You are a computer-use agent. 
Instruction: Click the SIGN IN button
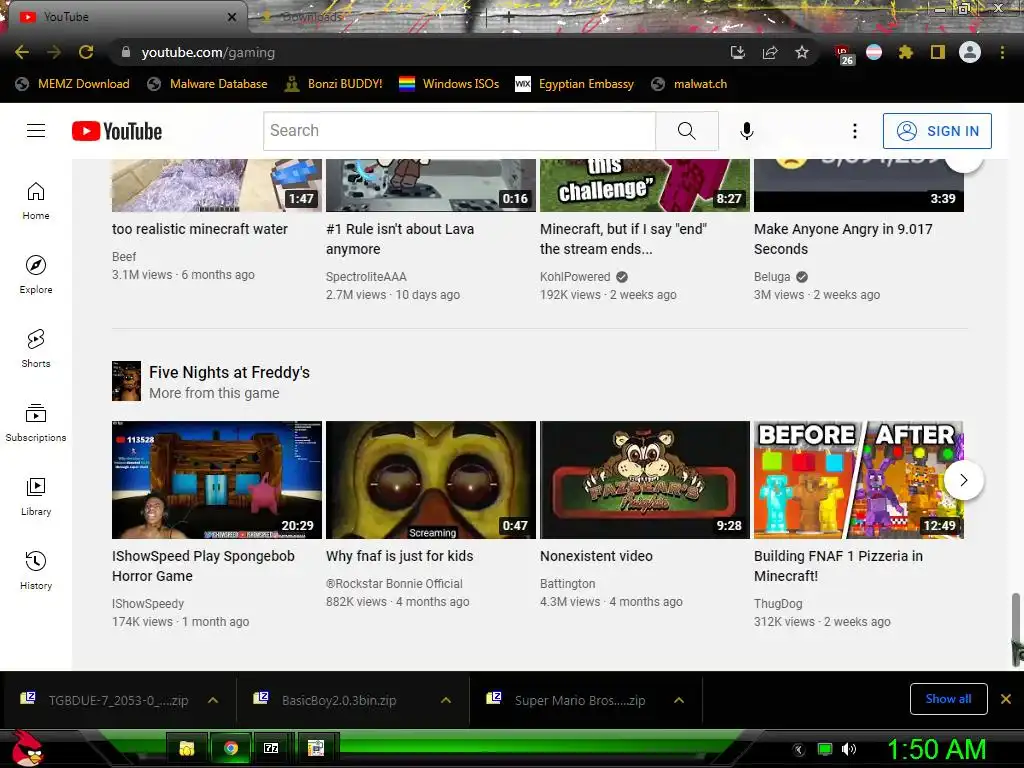[x=937, y=131]
